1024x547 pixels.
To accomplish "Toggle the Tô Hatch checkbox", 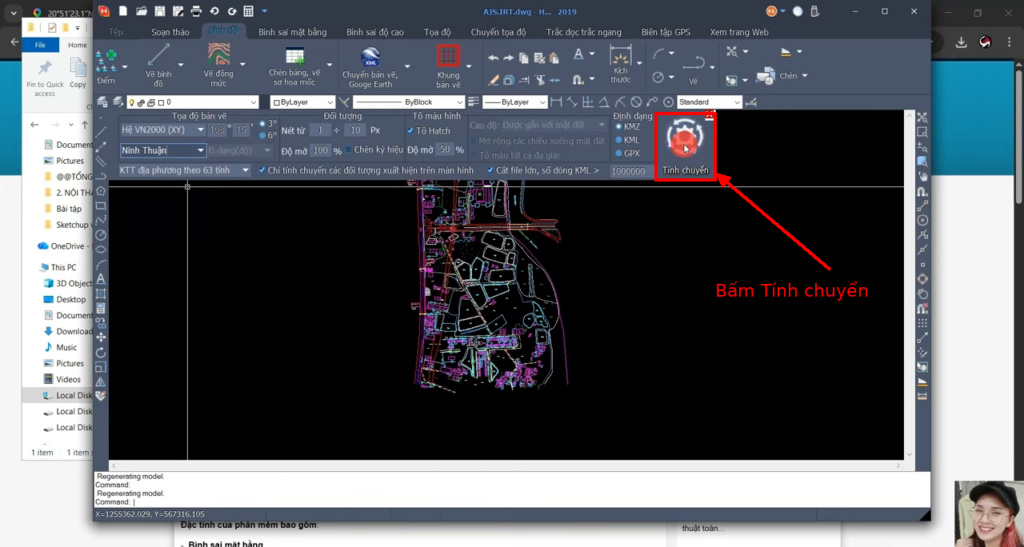I will pos(410,131).
